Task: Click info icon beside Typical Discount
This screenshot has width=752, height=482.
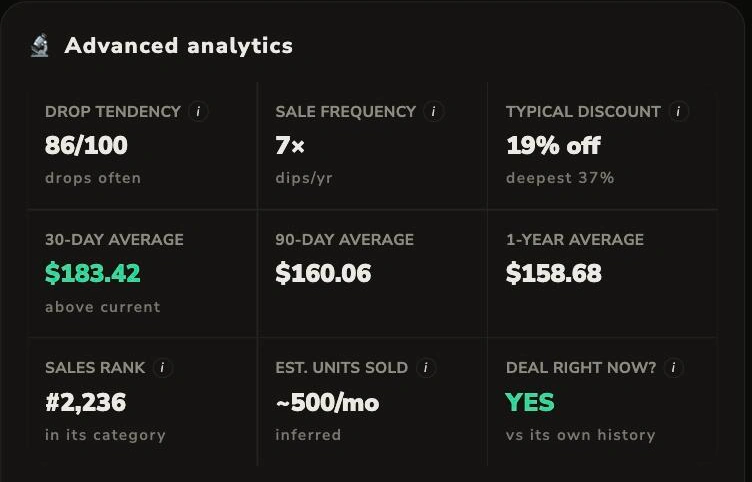Action: click(678, 111)
